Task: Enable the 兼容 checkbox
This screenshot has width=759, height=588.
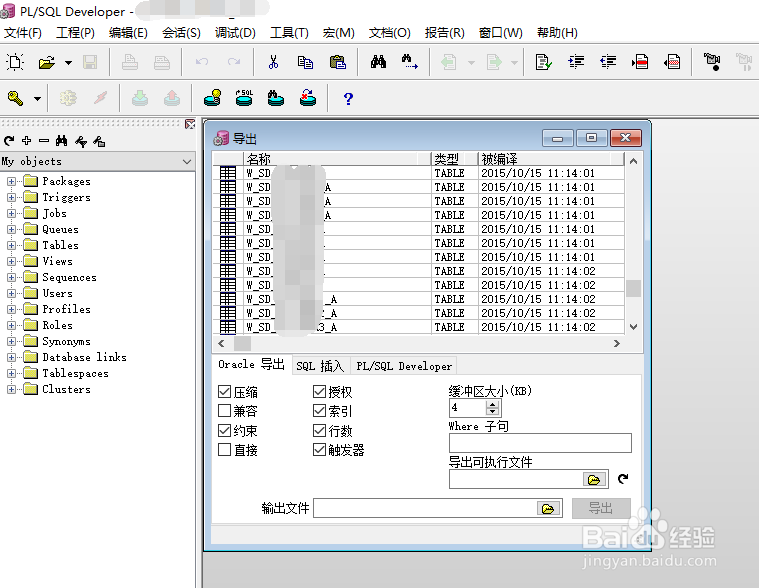Action: coord(224,411)
